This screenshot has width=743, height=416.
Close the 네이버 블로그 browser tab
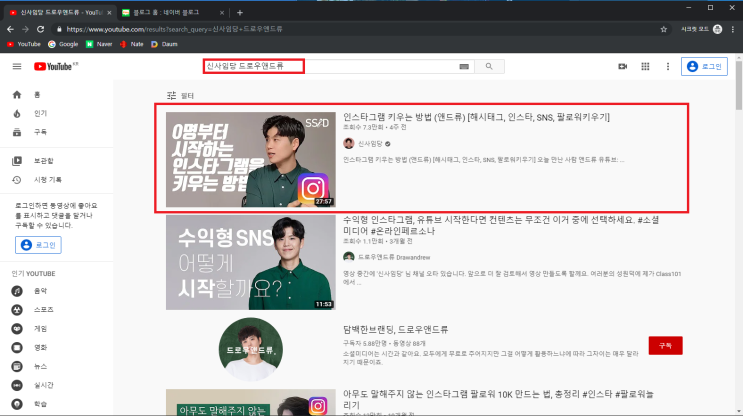pyautogui.click(x=222, y=13)
